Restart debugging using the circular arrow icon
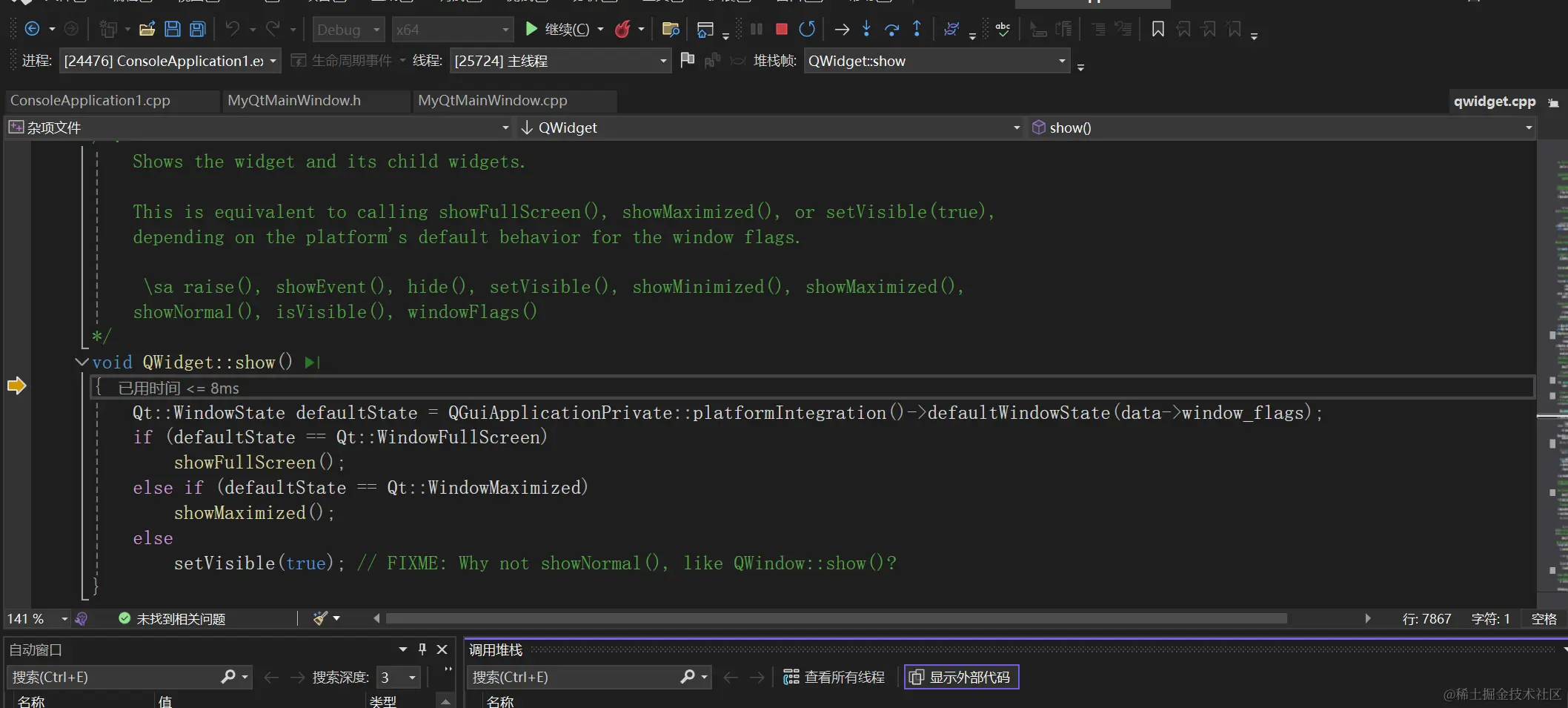Viewport: 1568px width, 708px height. click(807, 29)
